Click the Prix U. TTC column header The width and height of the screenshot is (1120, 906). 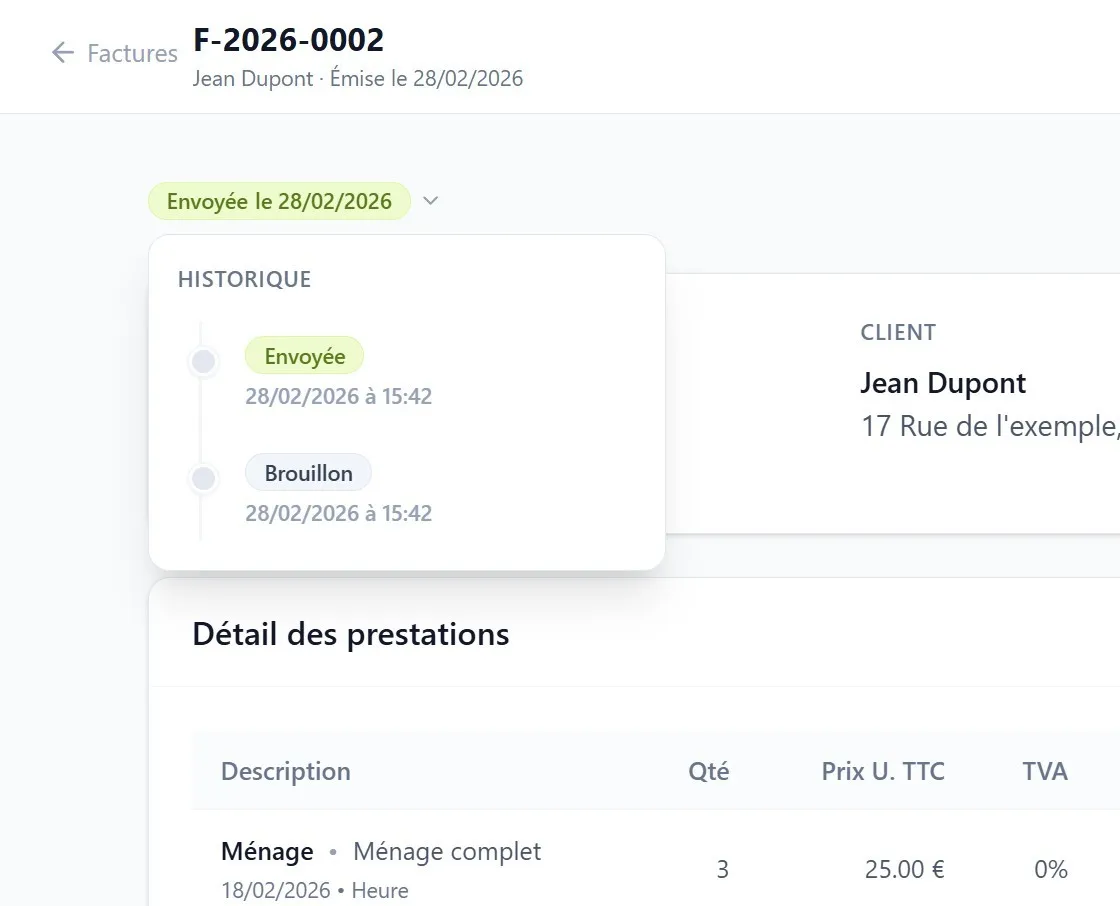(882, 771)
